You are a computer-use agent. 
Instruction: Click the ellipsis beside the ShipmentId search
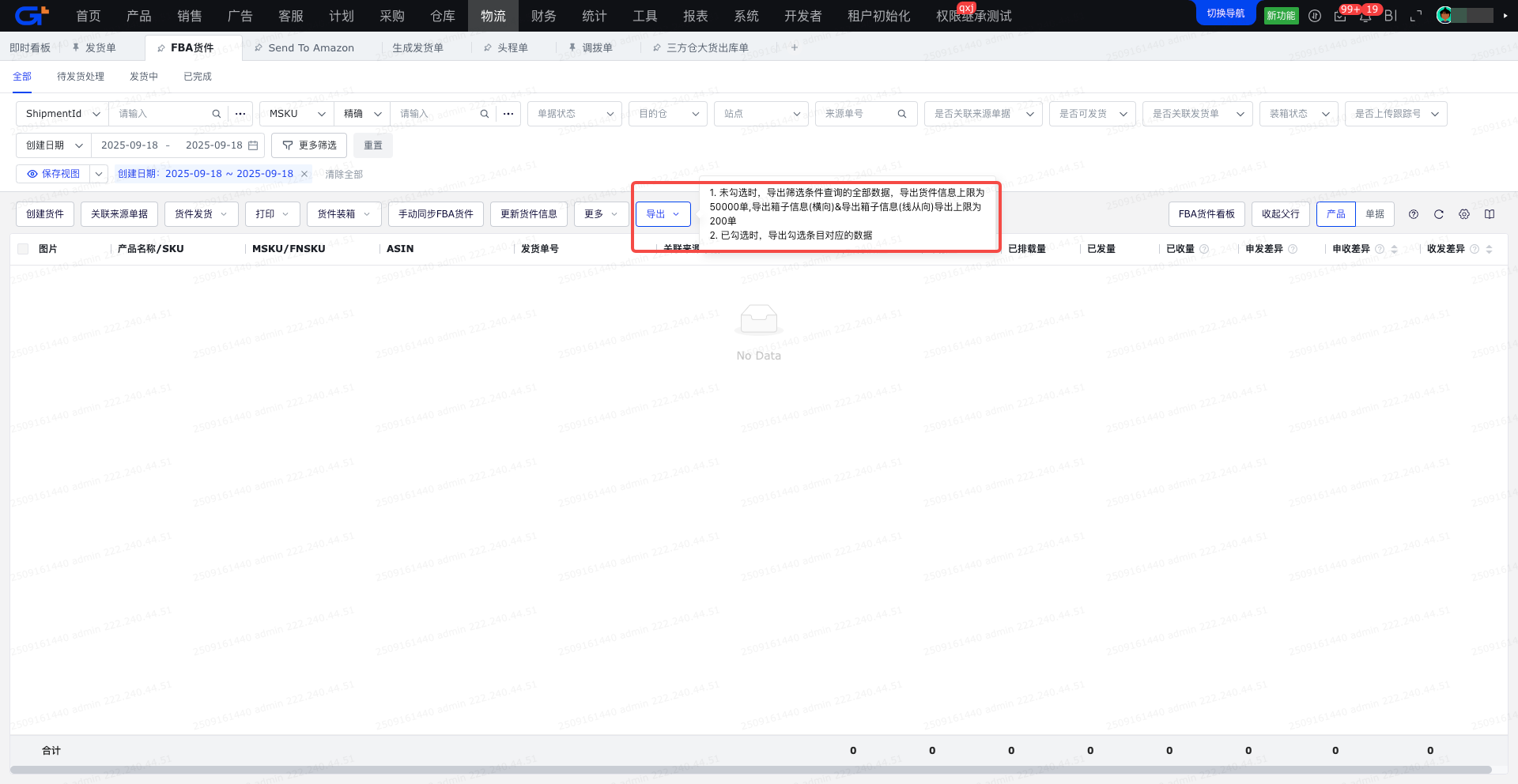click(x=240, y=114)
